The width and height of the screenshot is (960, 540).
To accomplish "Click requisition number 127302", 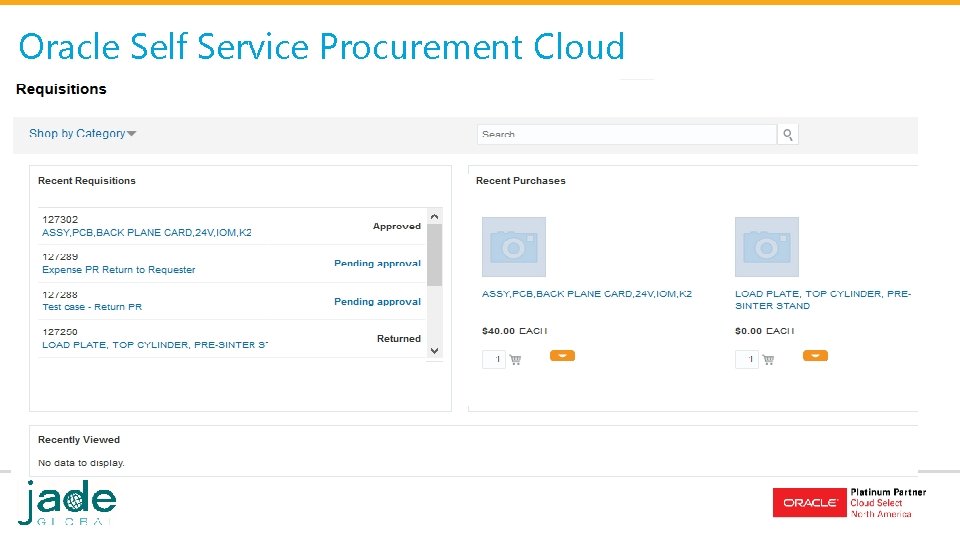I will tap(60, 219).
